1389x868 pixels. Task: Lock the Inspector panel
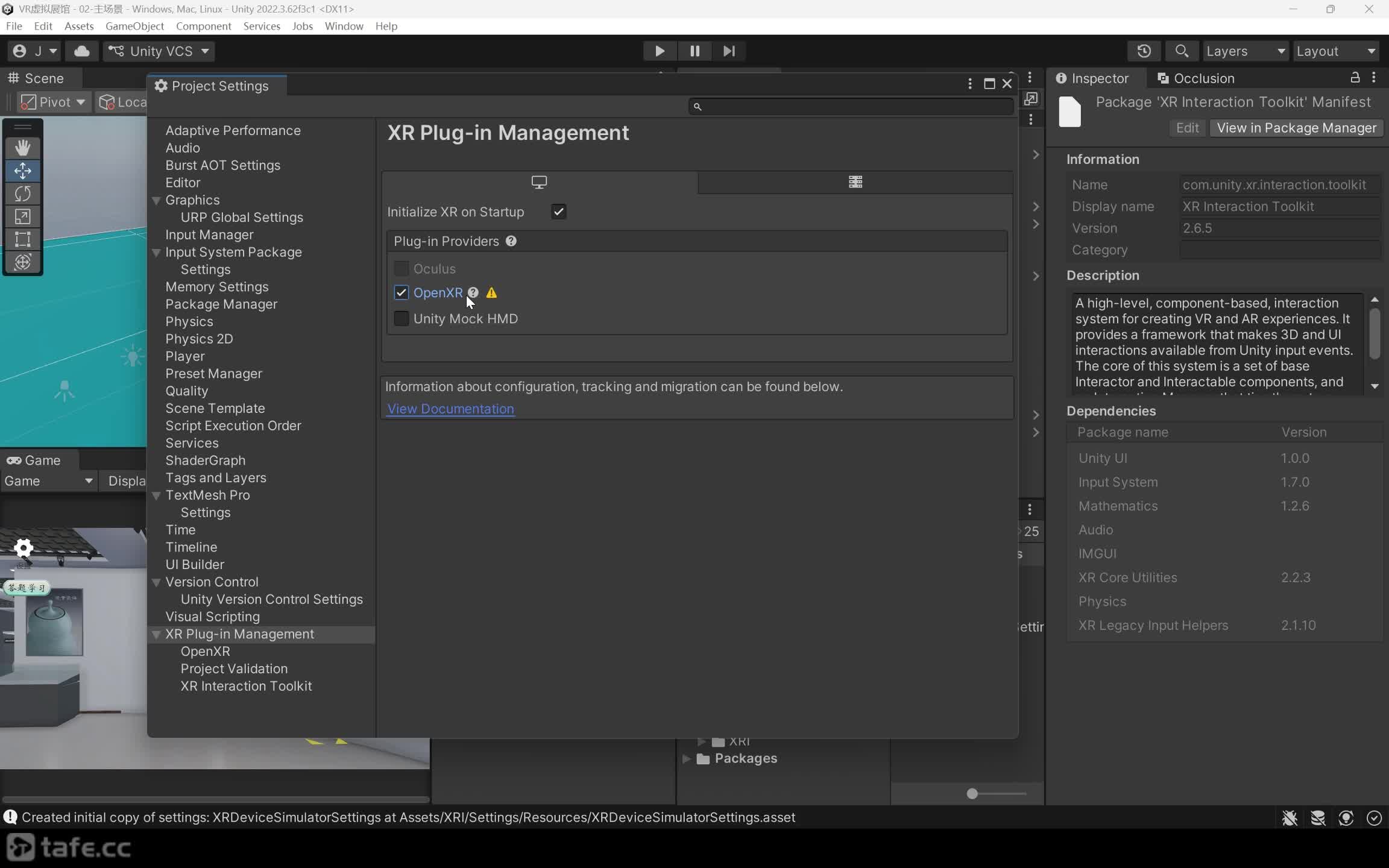[x=1355, y=78]
